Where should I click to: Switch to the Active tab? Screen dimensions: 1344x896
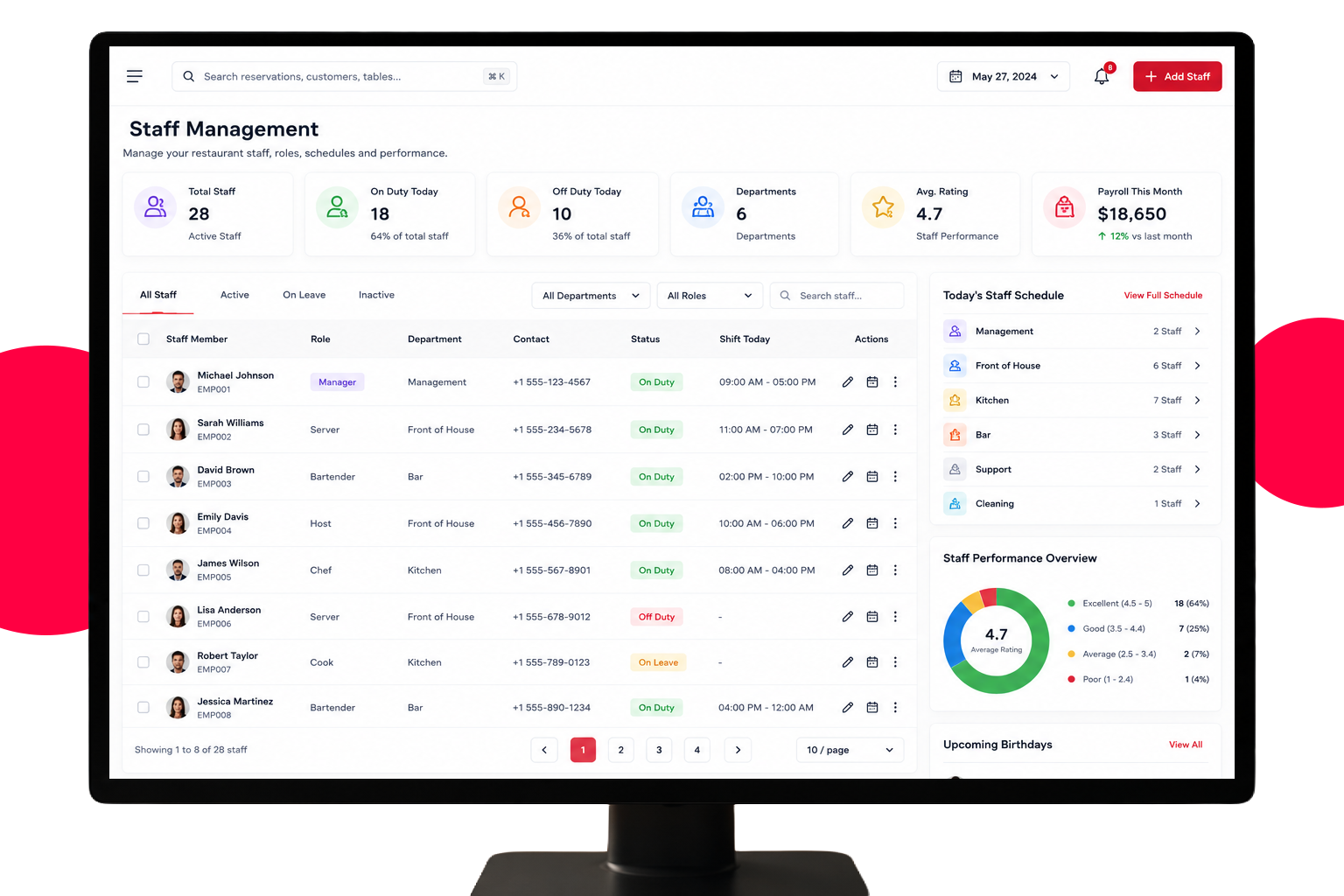[234, 295]
